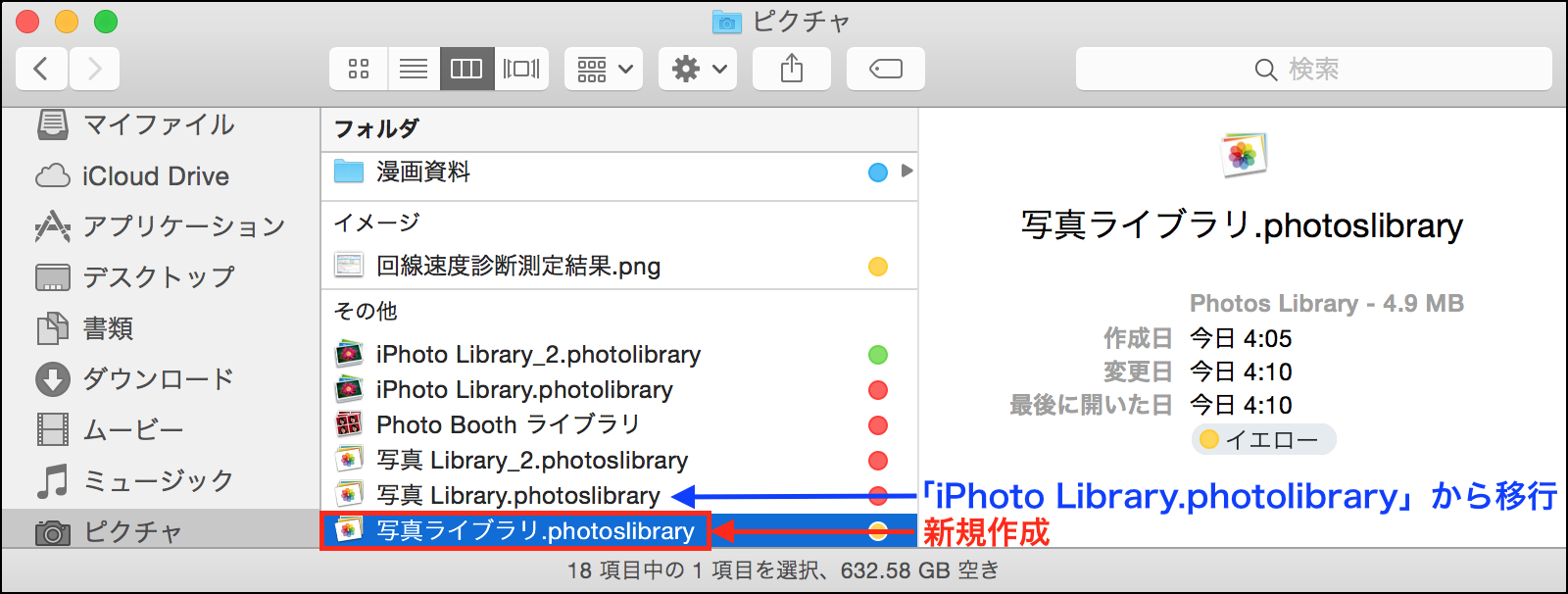Switch to list view
1568x594 pixels.
(414, 69)
